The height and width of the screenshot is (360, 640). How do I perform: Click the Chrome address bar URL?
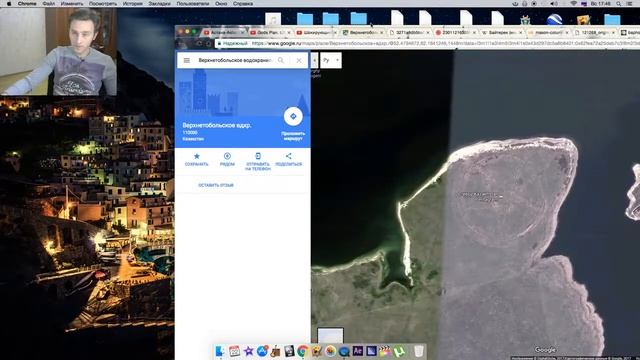pos(445,43)
